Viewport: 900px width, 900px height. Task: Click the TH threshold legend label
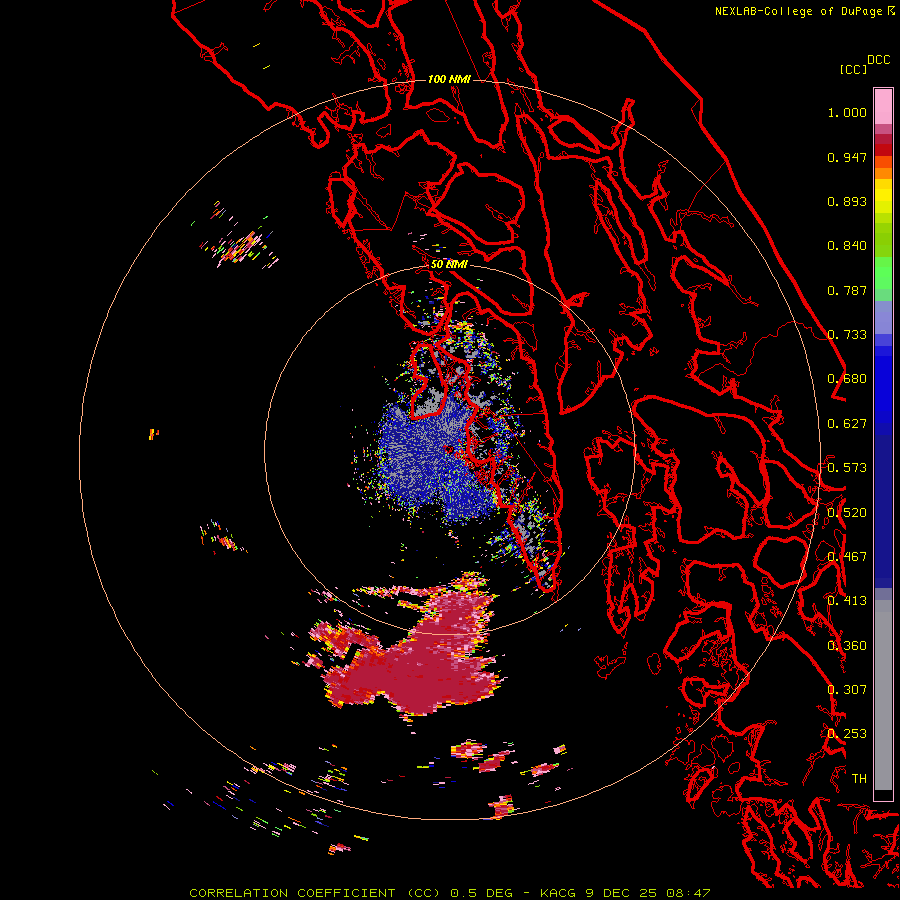859,779
